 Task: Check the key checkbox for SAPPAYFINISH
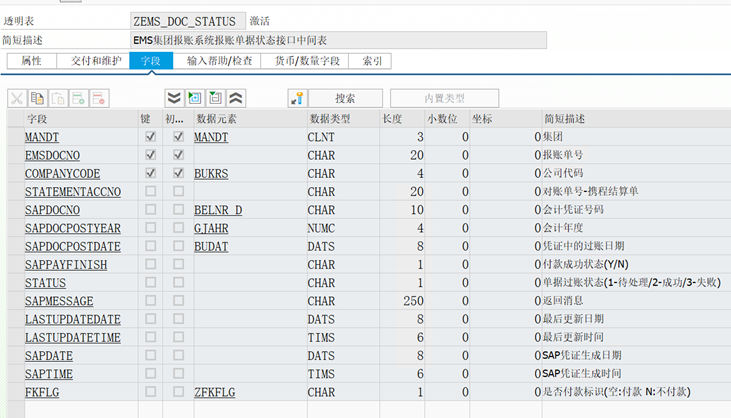coord(150,264)
